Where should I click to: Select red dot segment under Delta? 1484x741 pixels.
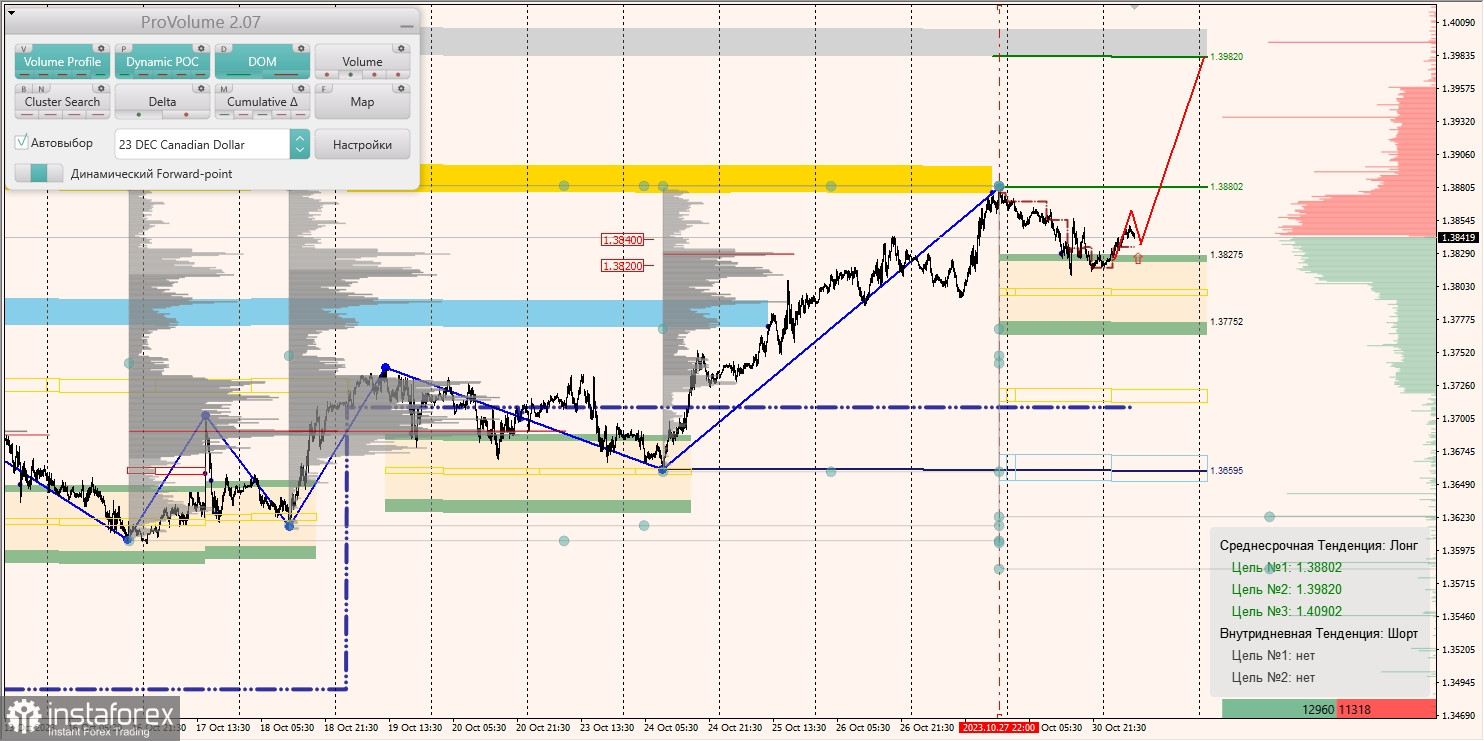[x=186, y=115]
